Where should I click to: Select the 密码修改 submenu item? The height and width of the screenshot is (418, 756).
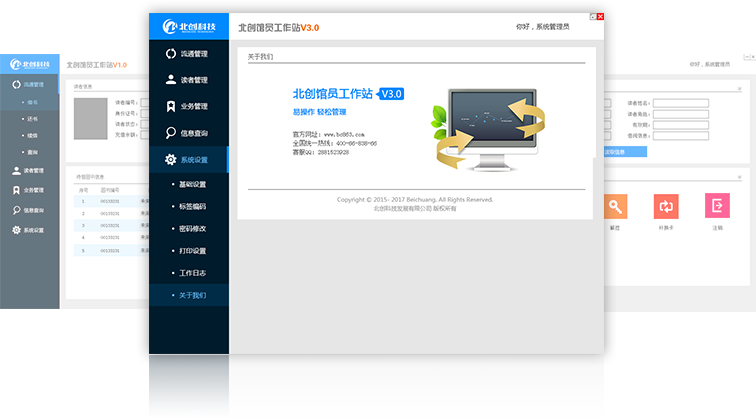pyautogui.click(x=192, y=228)
